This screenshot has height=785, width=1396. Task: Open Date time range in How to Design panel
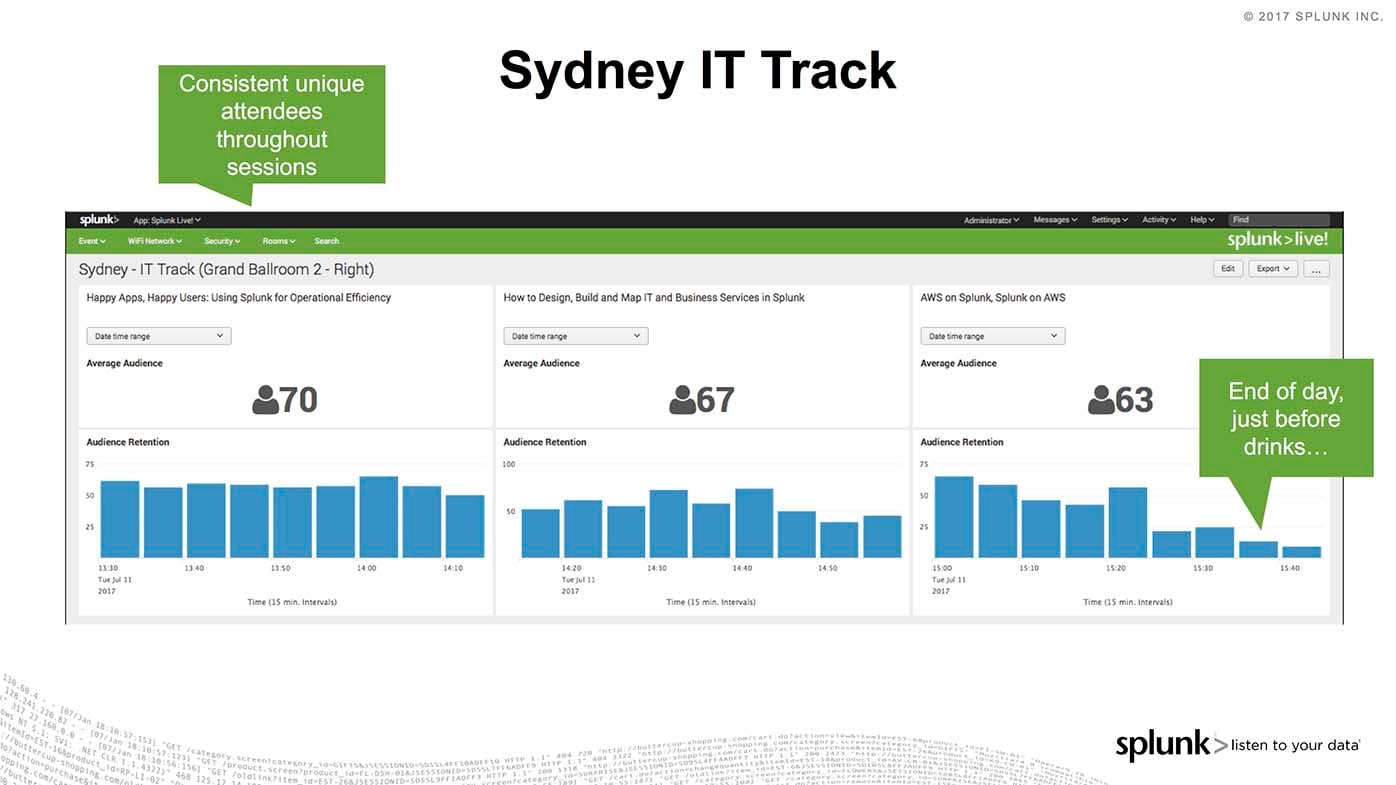pyautogui.click(x=575, y=336)
